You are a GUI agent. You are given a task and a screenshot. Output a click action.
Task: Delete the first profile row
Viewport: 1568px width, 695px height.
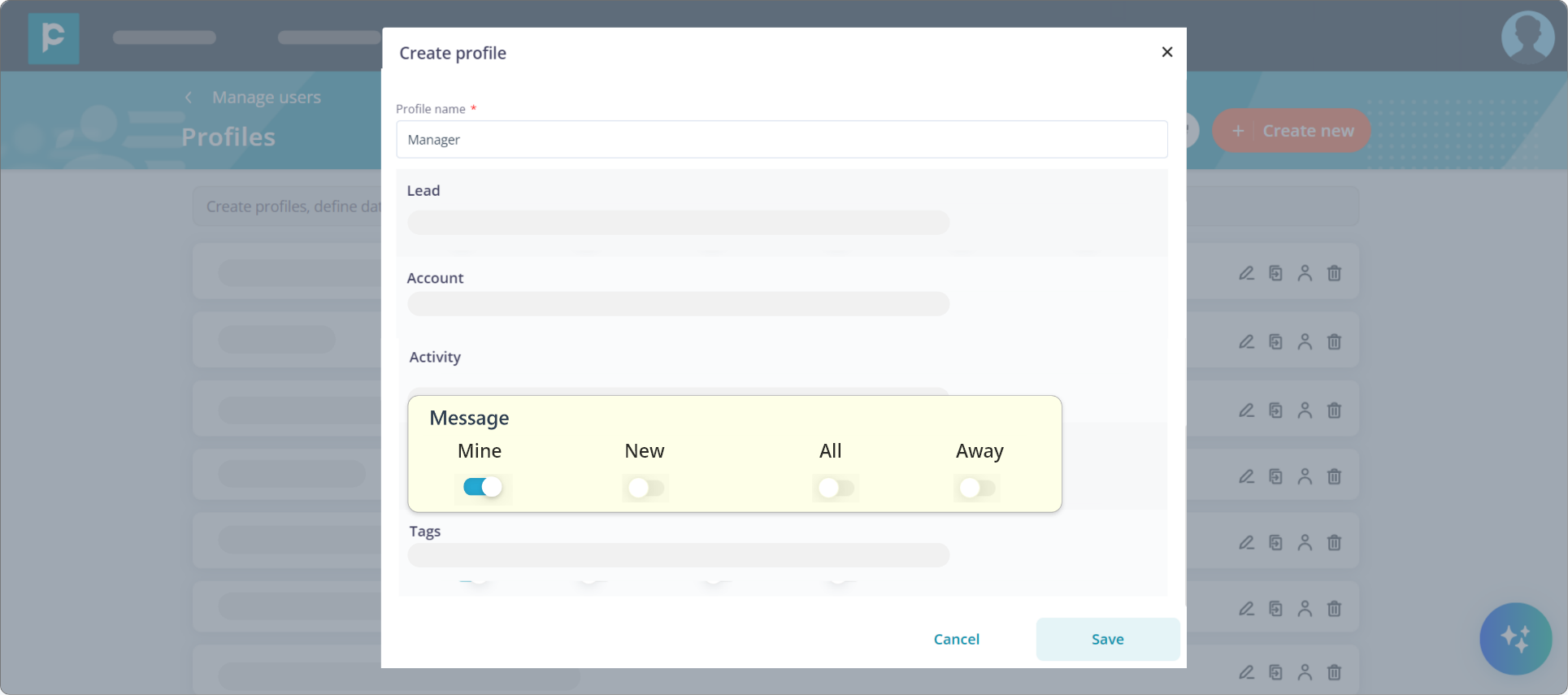coord(1334,273)
